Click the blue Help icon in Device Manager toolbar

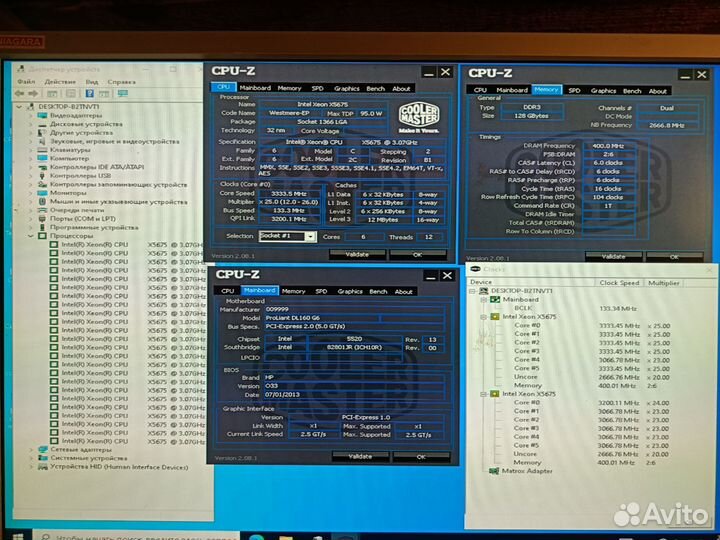click(x=90, y=94)
